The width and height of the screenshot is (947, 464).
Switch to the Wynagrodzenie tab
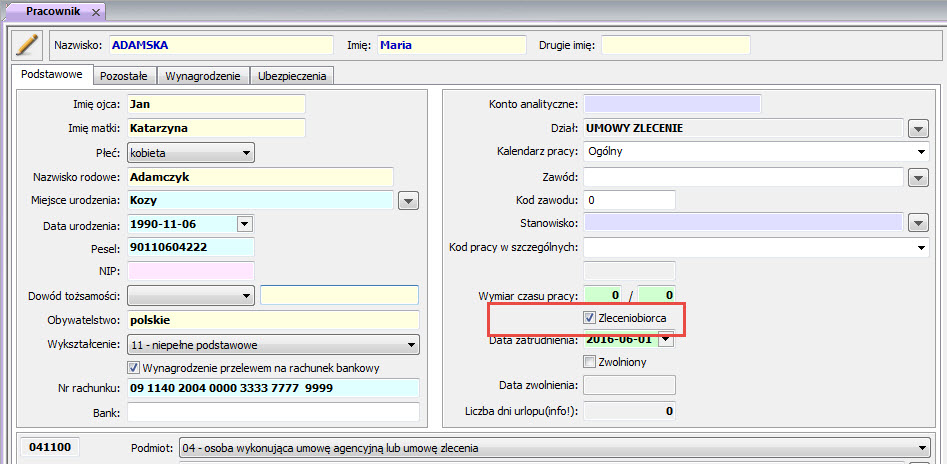pos(203,75)
